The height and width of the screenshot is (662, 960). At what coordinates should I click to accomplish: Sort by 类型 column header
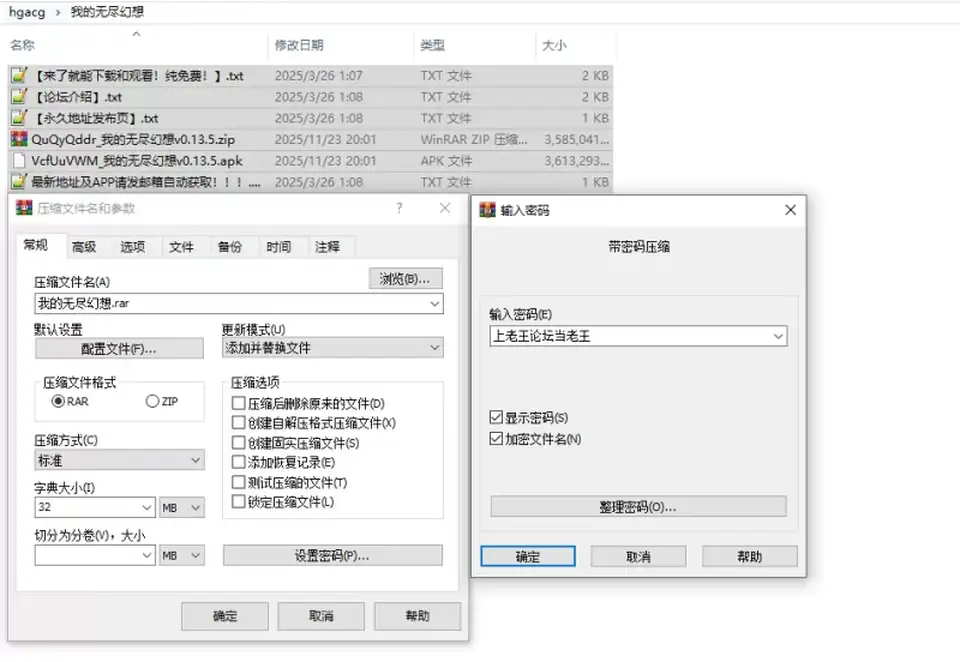(x=432, y=45)
